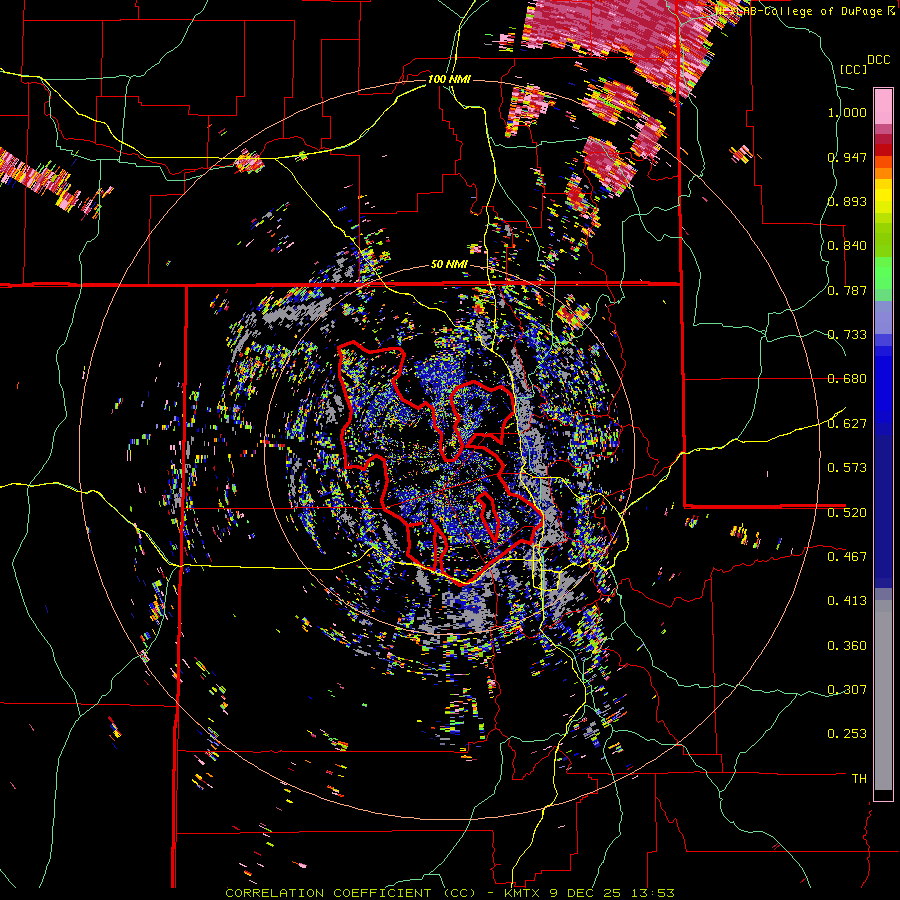Click the 0.467 scale label

pyautogui.click(x=847, y=556)
